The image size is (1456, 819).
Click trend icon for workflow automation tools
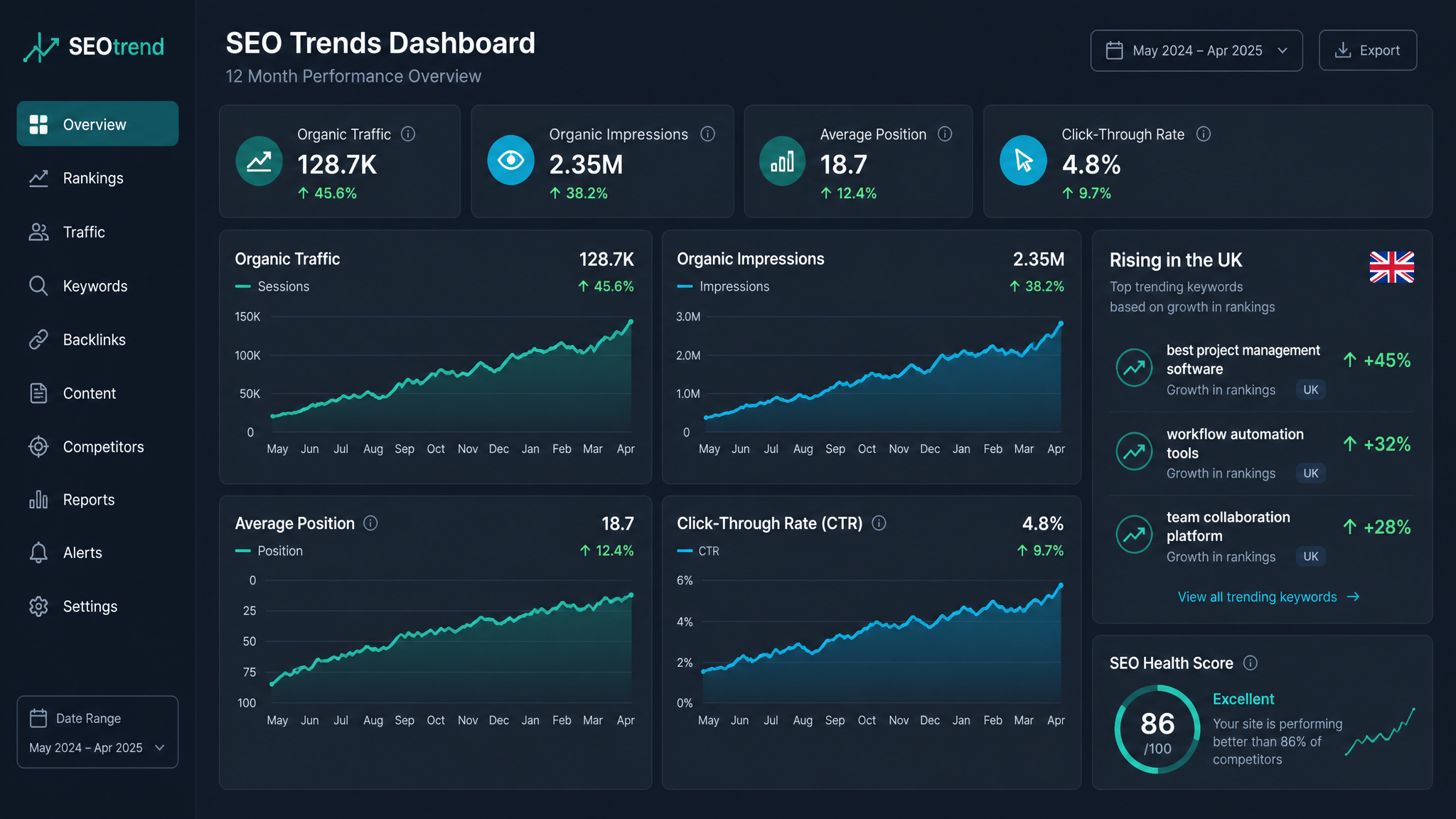tap(1134, 451)
